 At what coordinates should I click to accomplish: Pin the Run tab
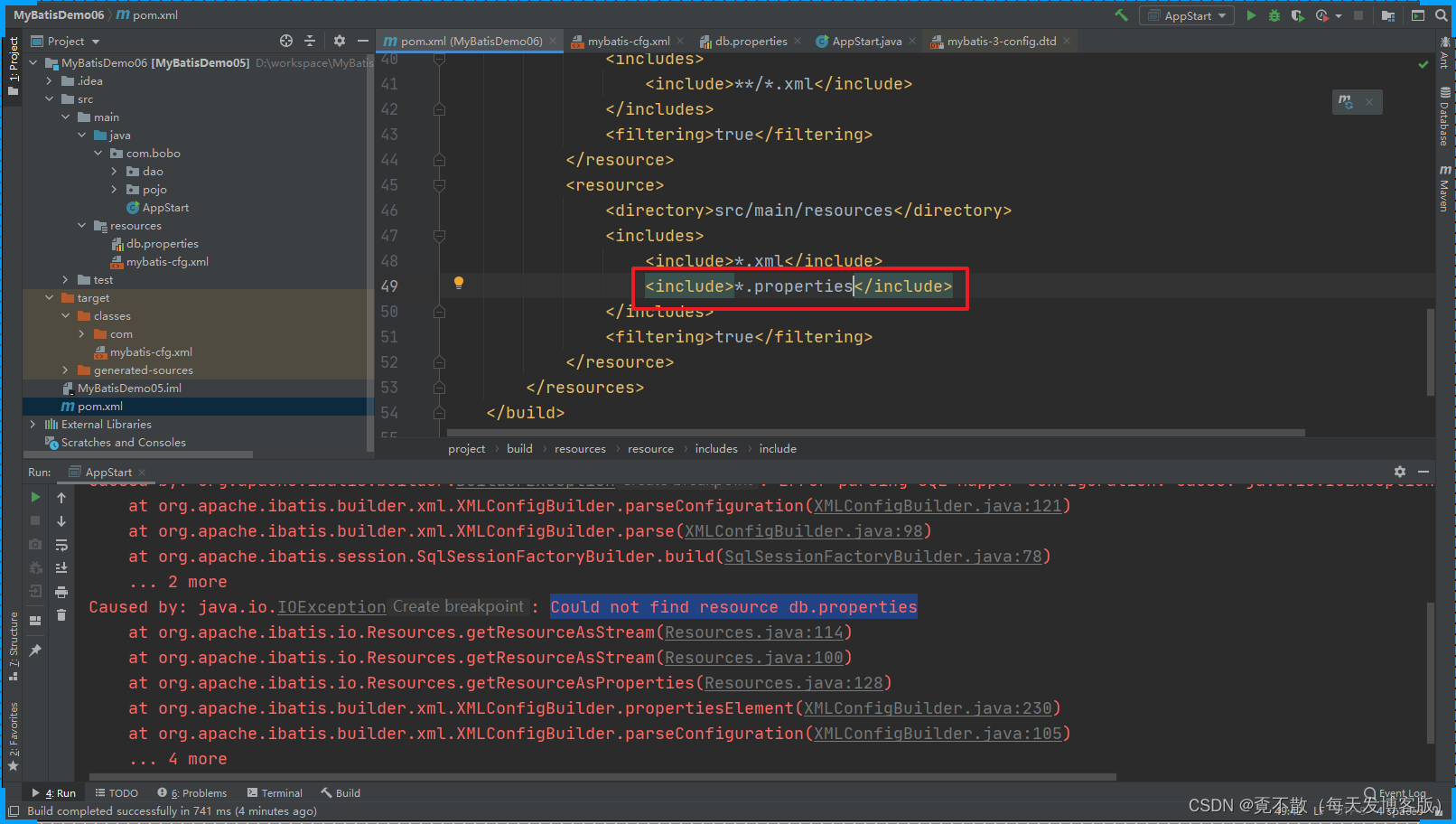click(34, 649)
